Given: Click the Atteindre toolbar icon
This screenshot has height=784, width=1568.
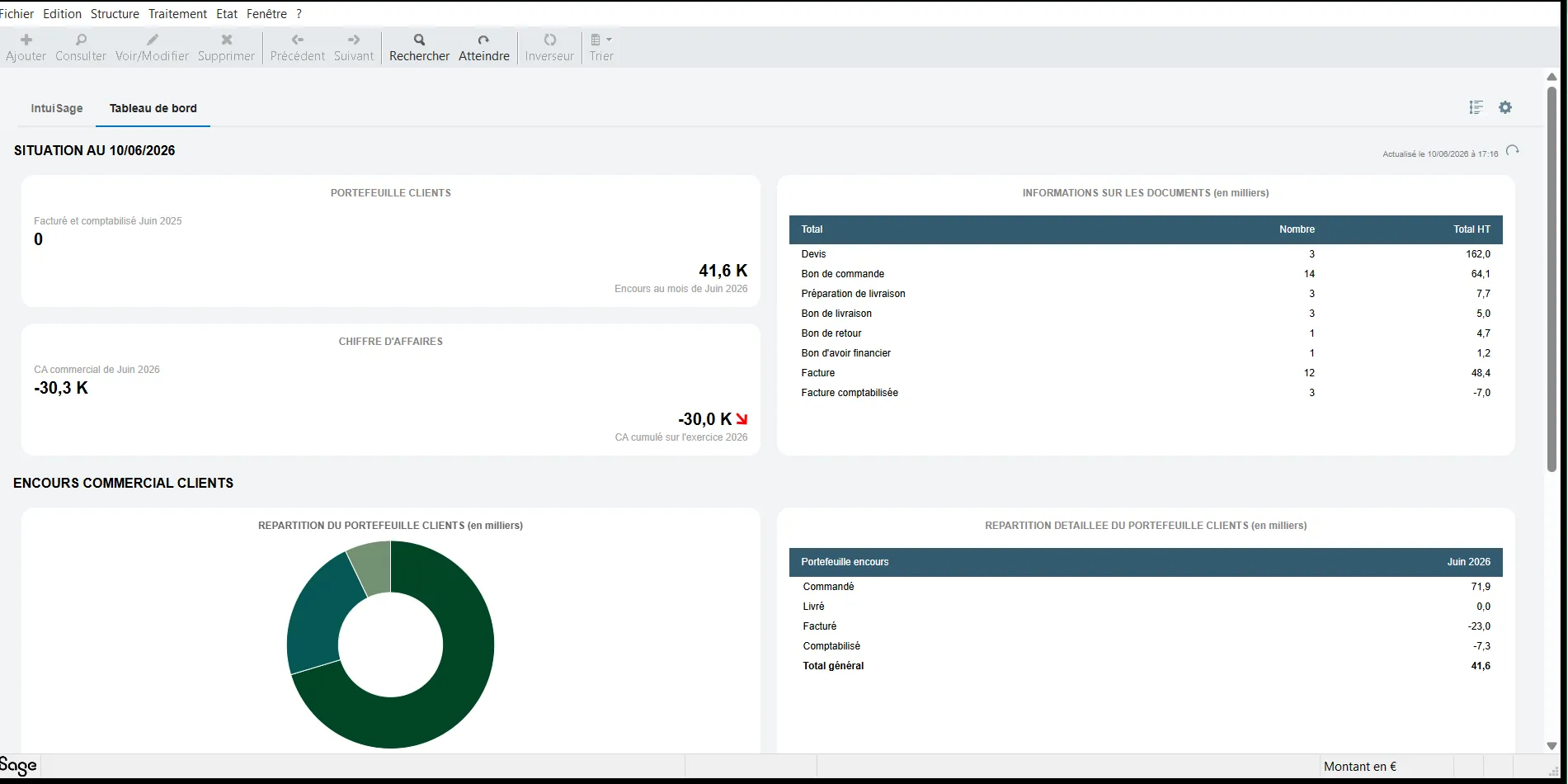Looking at the screenshot, I should [x=484, y=40].
